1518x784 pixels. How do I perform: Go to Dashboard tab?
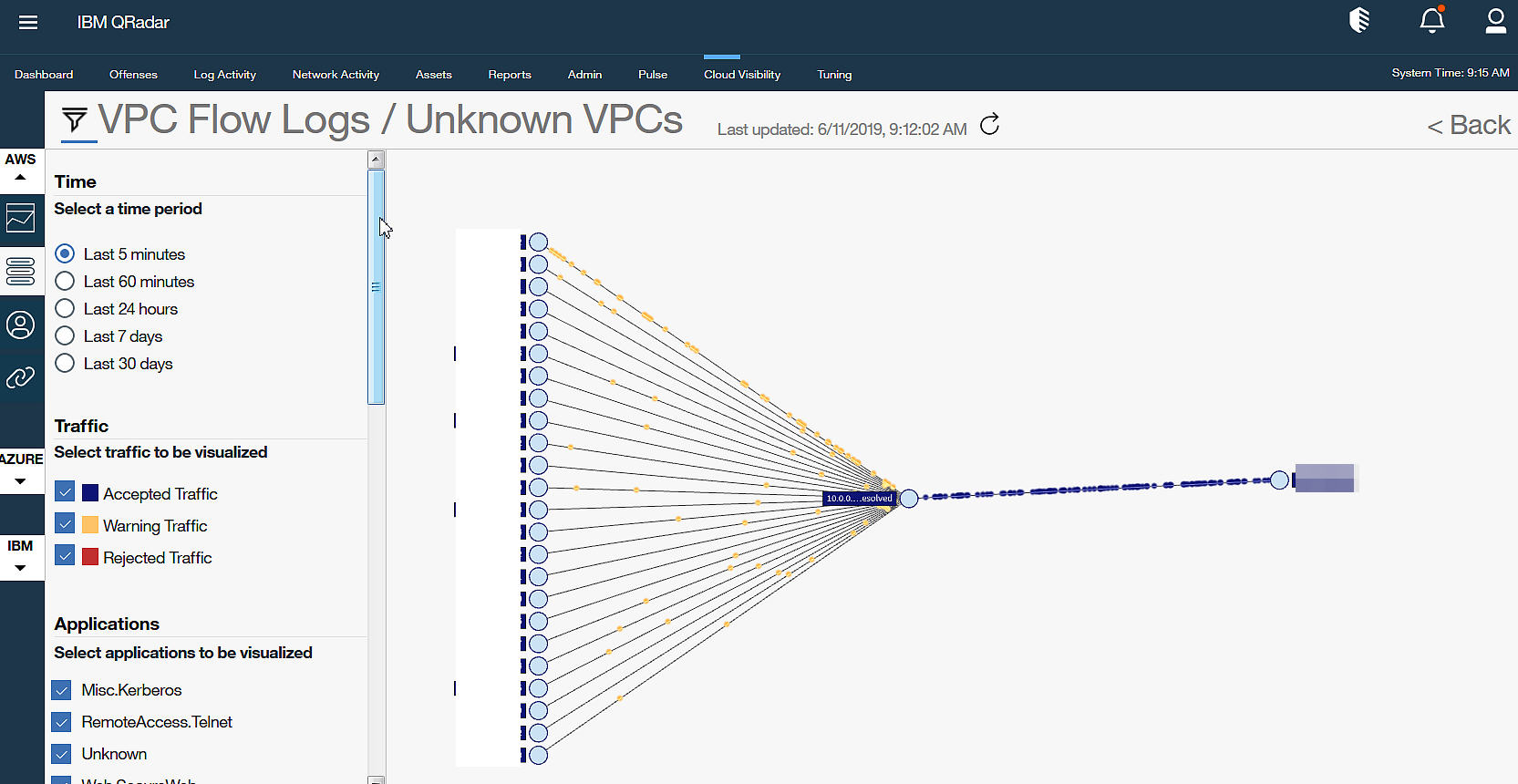click(x=44, y=75)
